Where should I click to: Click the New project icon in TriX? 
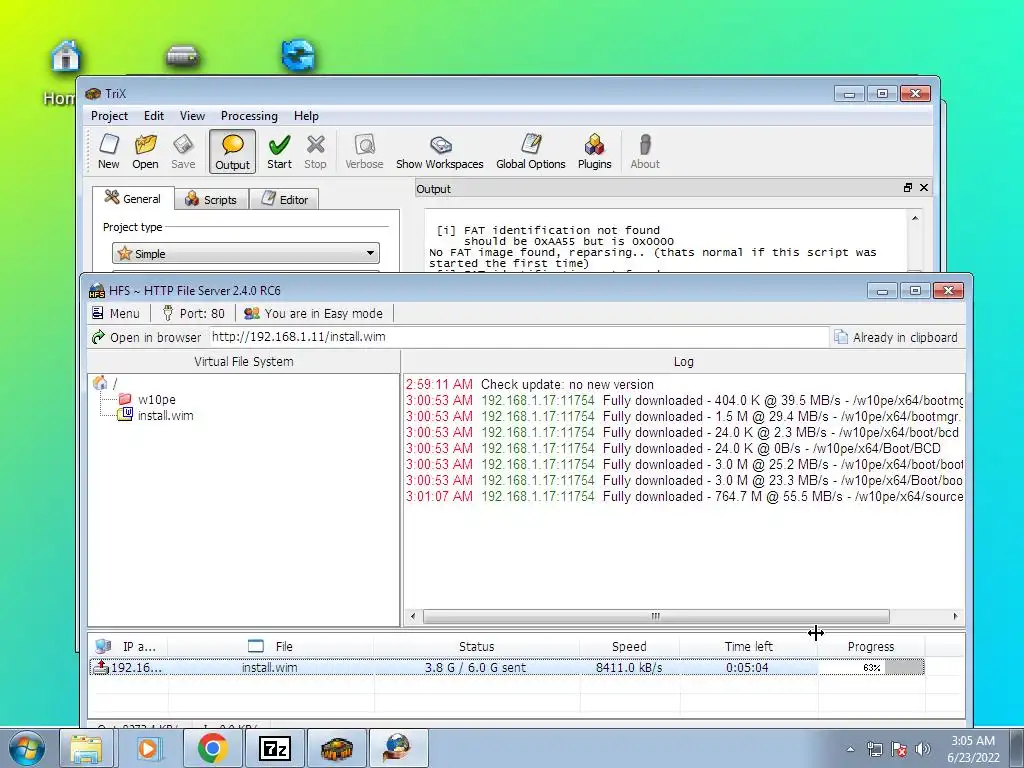point(108,152)
